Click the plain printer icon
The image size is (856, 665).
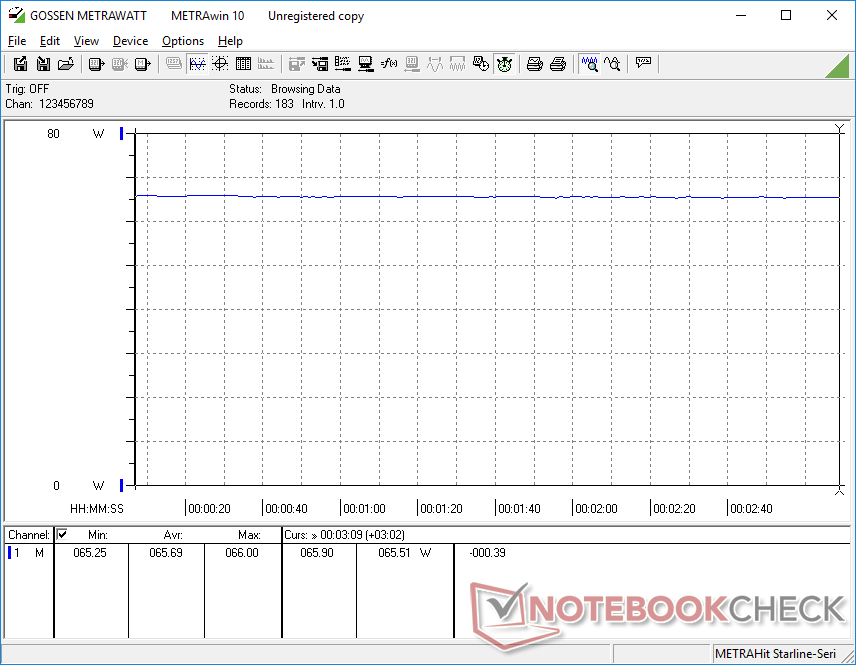557,64
